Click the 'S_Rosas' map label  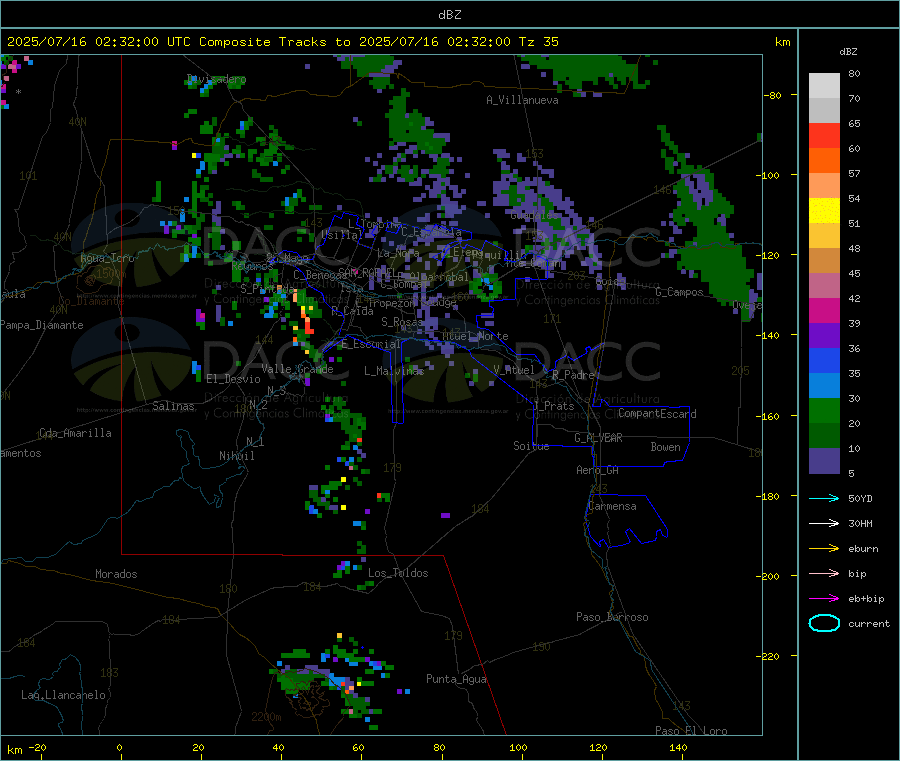[x=402, y=322]
